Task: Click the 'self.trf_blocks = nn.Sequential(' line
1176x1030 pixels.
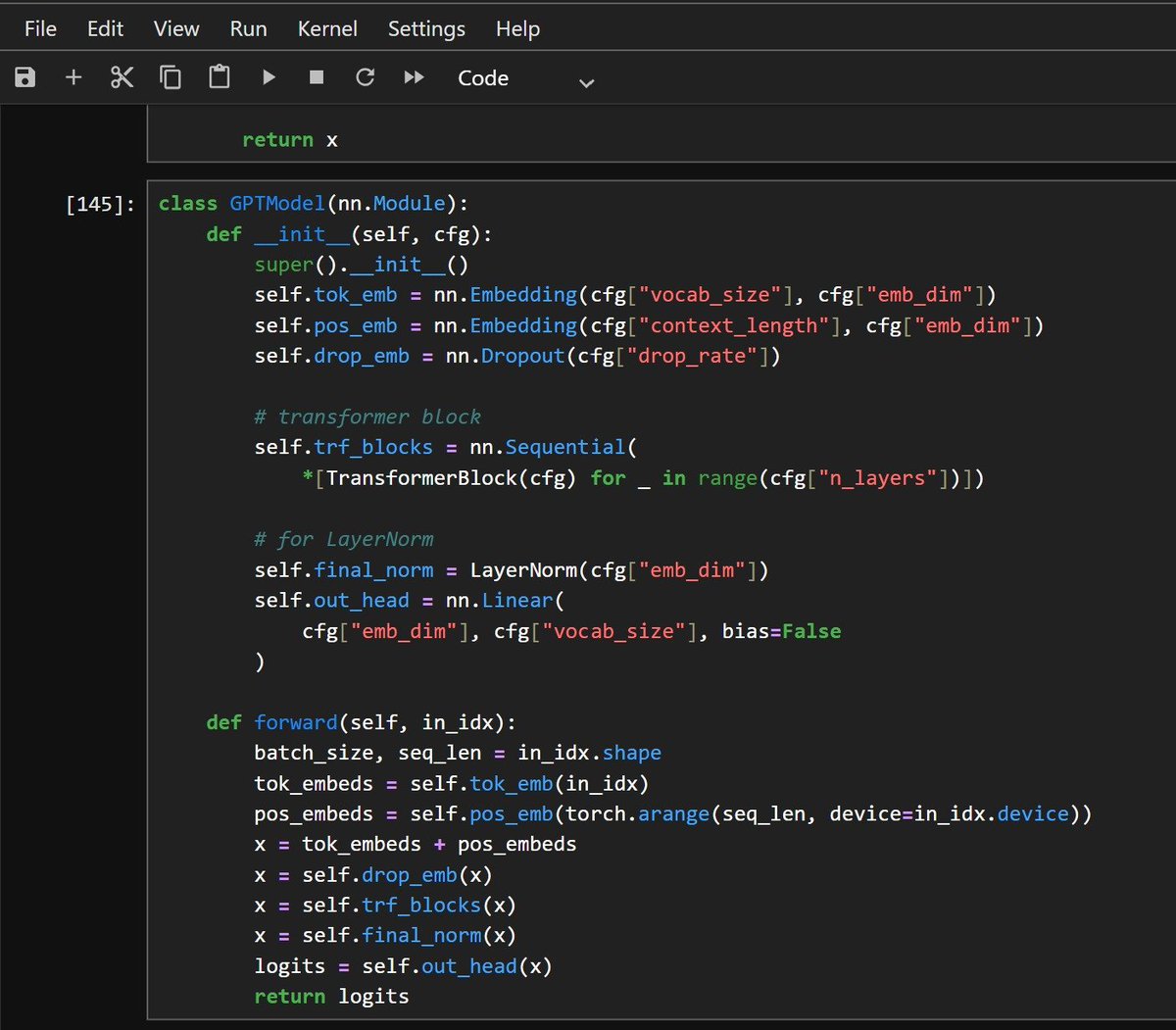Action: tap(446, 447)
